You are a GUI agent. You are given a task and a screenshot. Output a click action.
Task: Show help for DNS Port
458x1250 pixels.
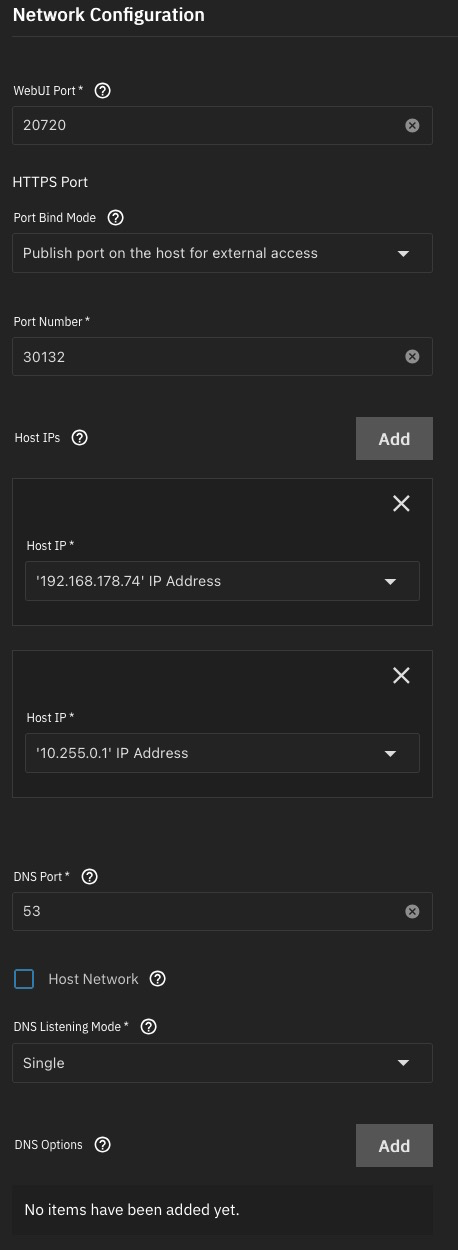click(89, 876)
